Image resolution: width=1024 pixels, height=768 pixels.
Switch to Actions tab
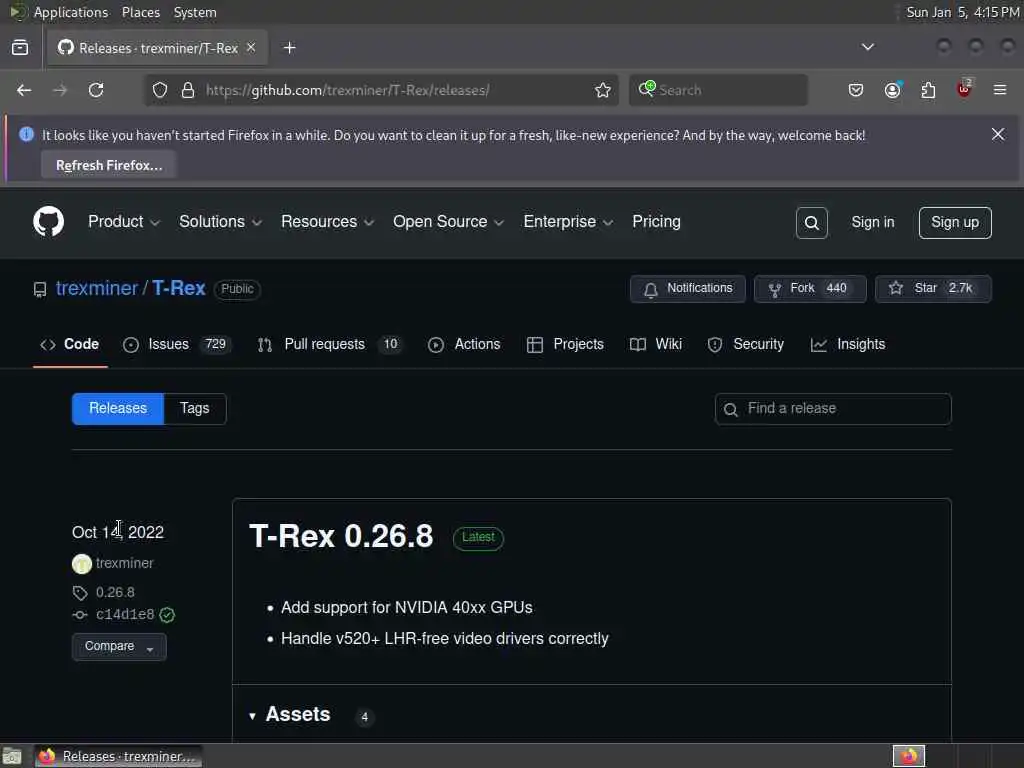[464, 344]
